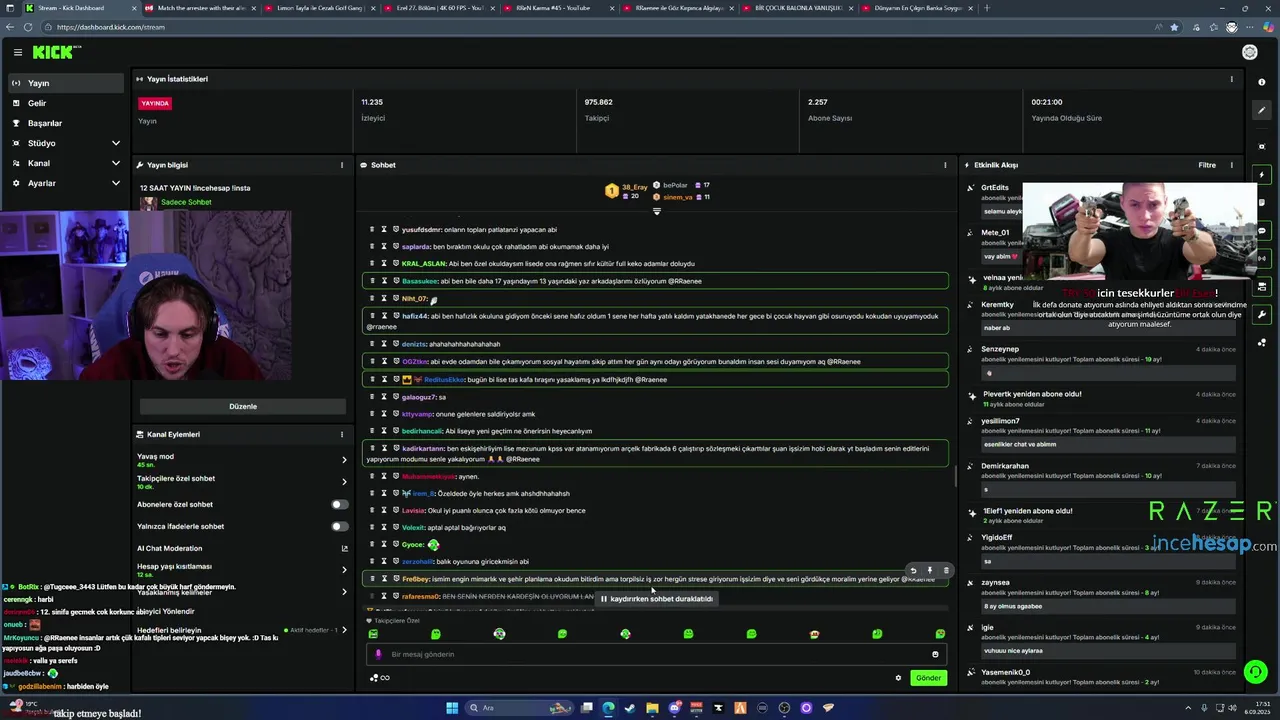This screenshot has height=720, width=1280.
Task: Open Takipçilere özel sohbet settings
Action: tap(243, 482)
